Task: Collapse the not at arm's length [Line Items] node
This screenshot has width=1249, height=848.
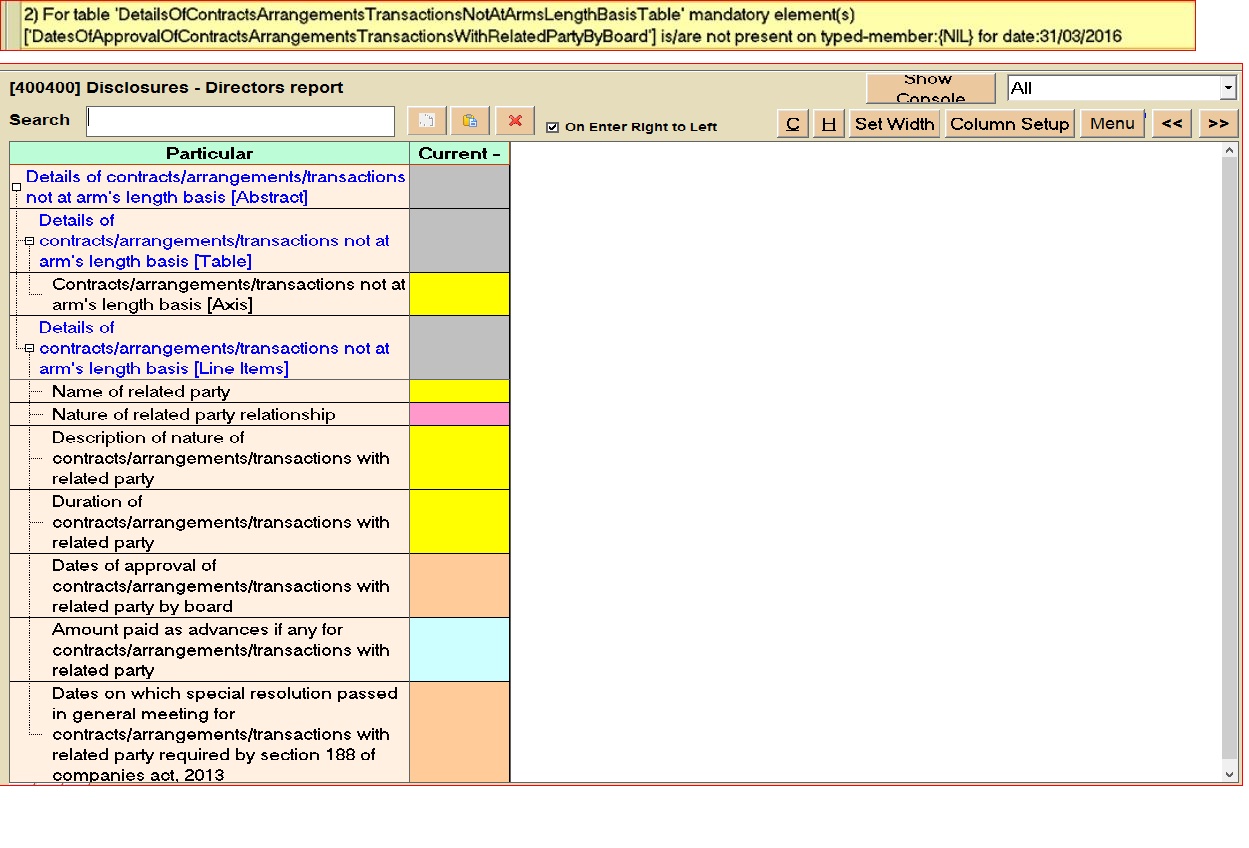Action: coord(29,348)
